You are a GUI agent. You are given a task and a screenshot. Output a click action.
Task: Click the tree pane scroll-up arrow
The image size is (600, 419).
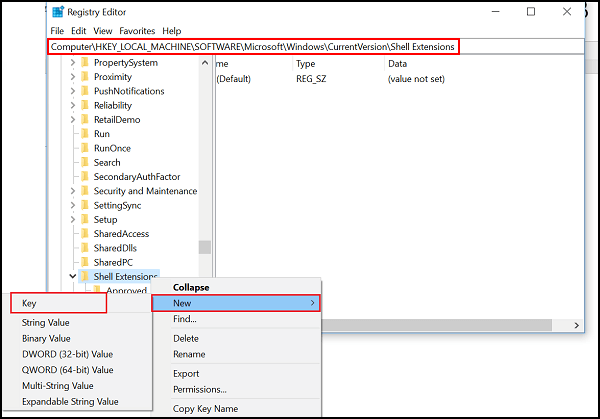click(205, 62)
